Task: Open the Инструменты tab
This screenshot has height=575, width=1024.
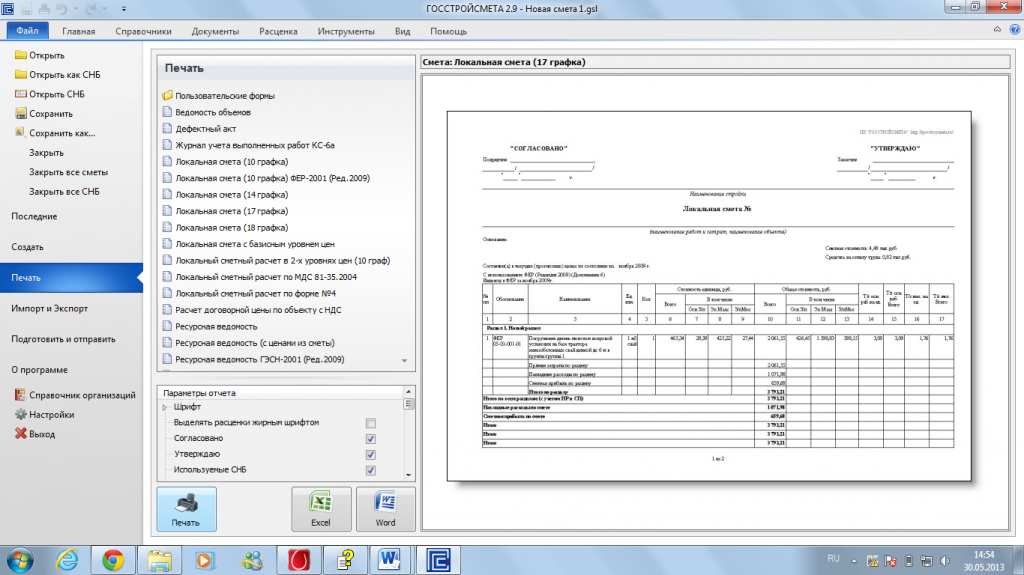Action: 345,31
